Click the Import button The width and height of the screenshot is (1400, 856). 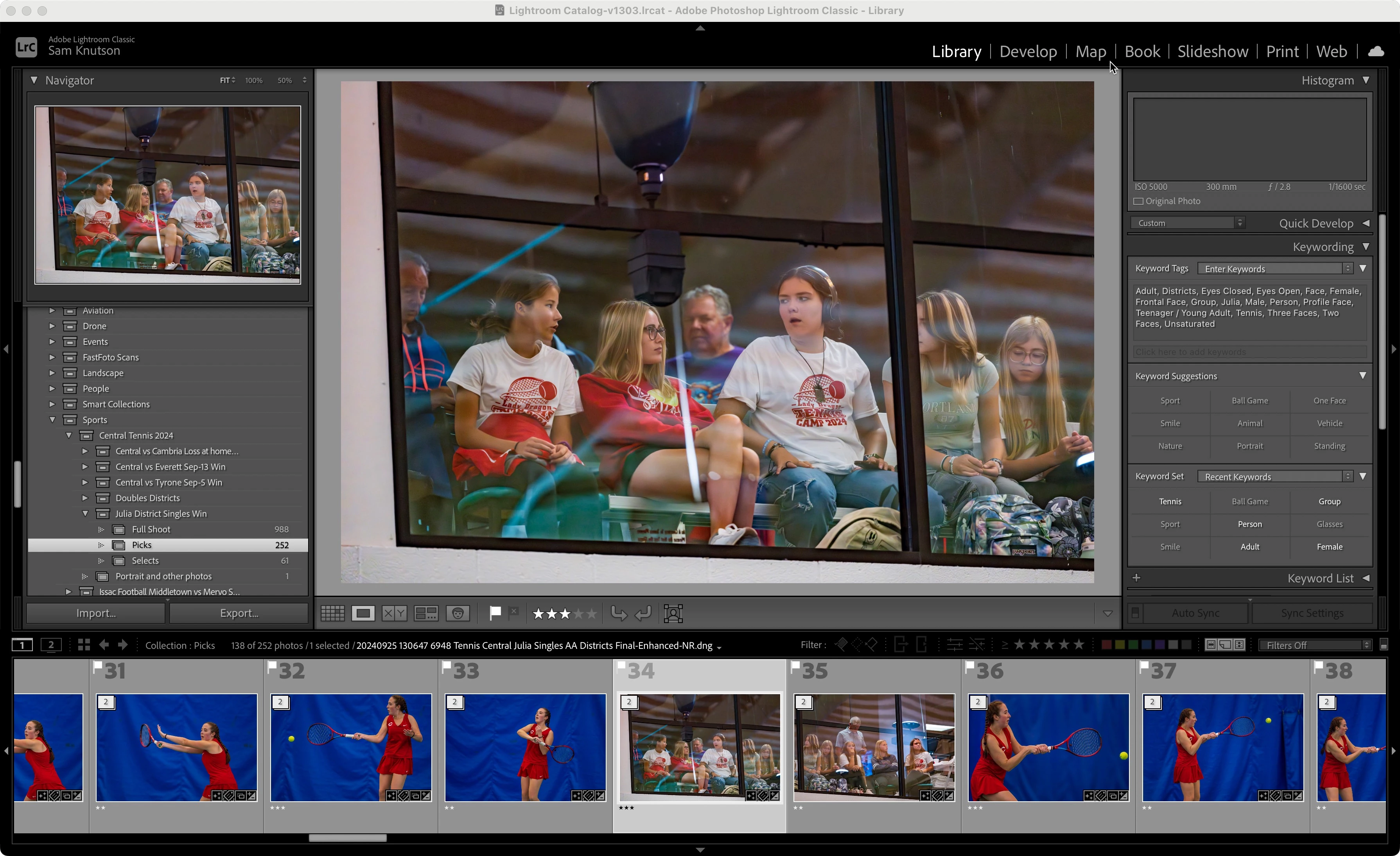[96, 613]
